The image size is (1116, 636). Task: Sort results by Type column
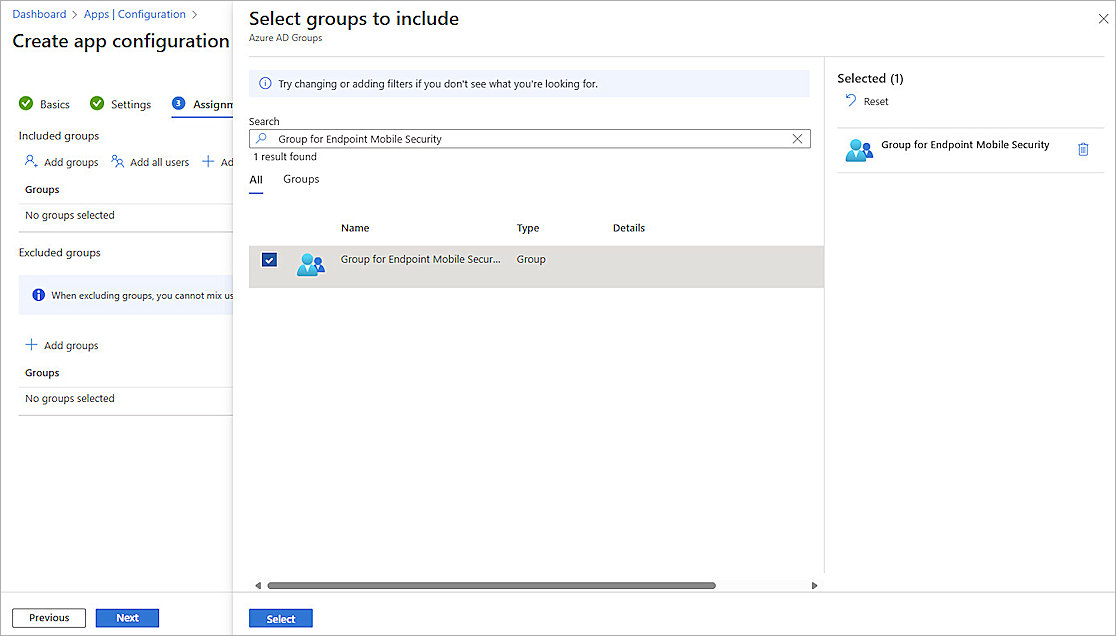pyautogui.click(x=527, y=228)
